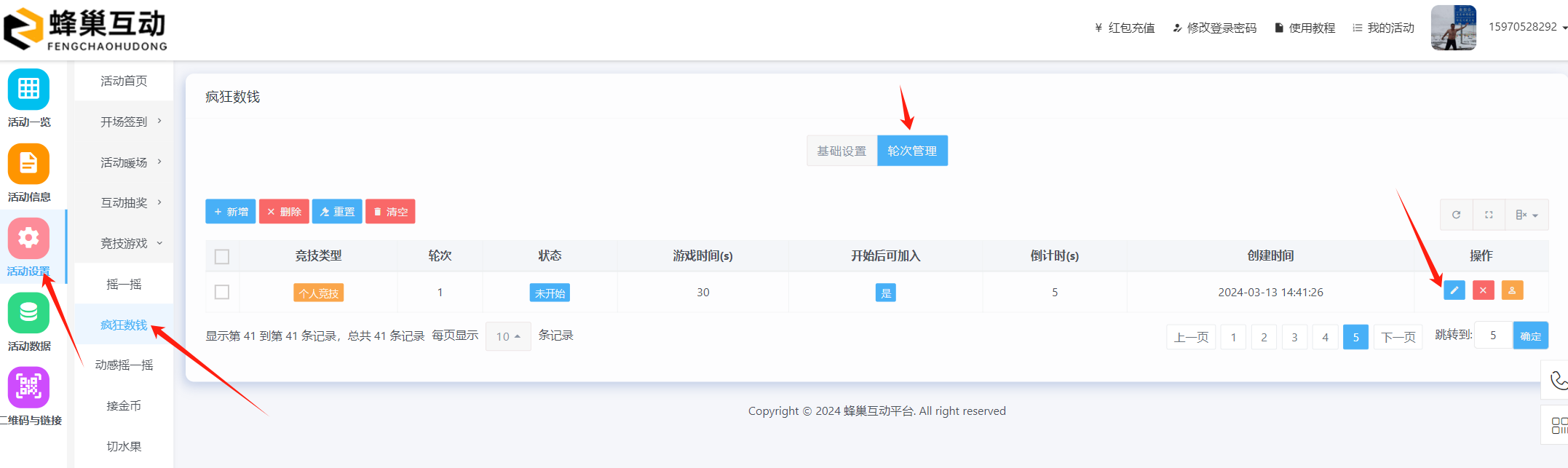Screen dimensions: 1568x468
Task: Click the 倒计时(s) column header
Action: tap(1054, 255)
